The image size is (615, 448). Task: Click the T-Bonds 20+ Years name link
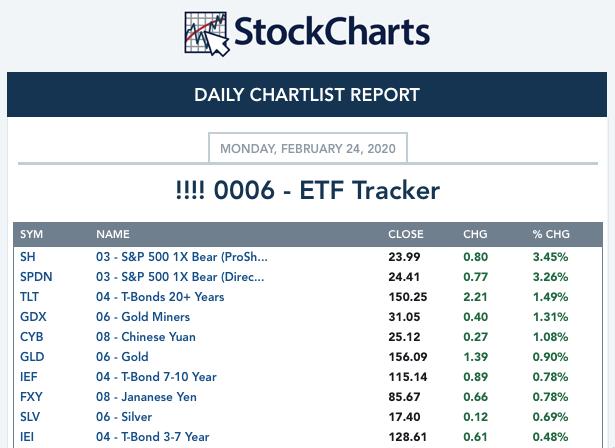[x=160, y=297]
